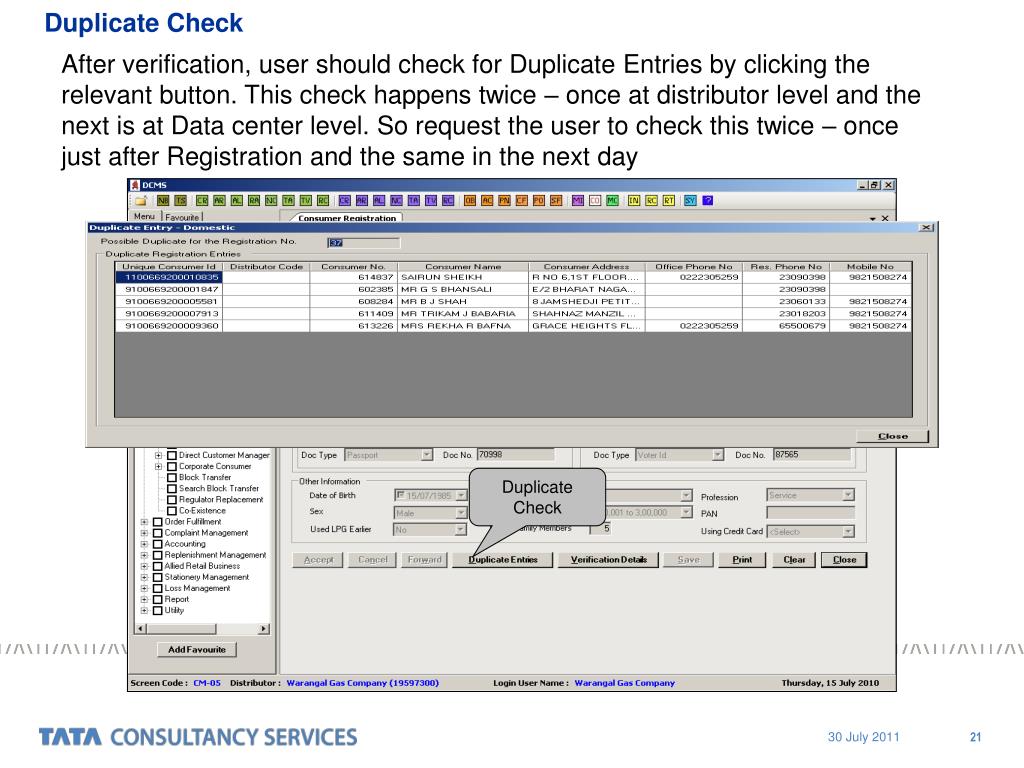Select the green NC toolbar icon
Image resolution: width=1024 pixels, height=768 pixels.
pos(271,200)
